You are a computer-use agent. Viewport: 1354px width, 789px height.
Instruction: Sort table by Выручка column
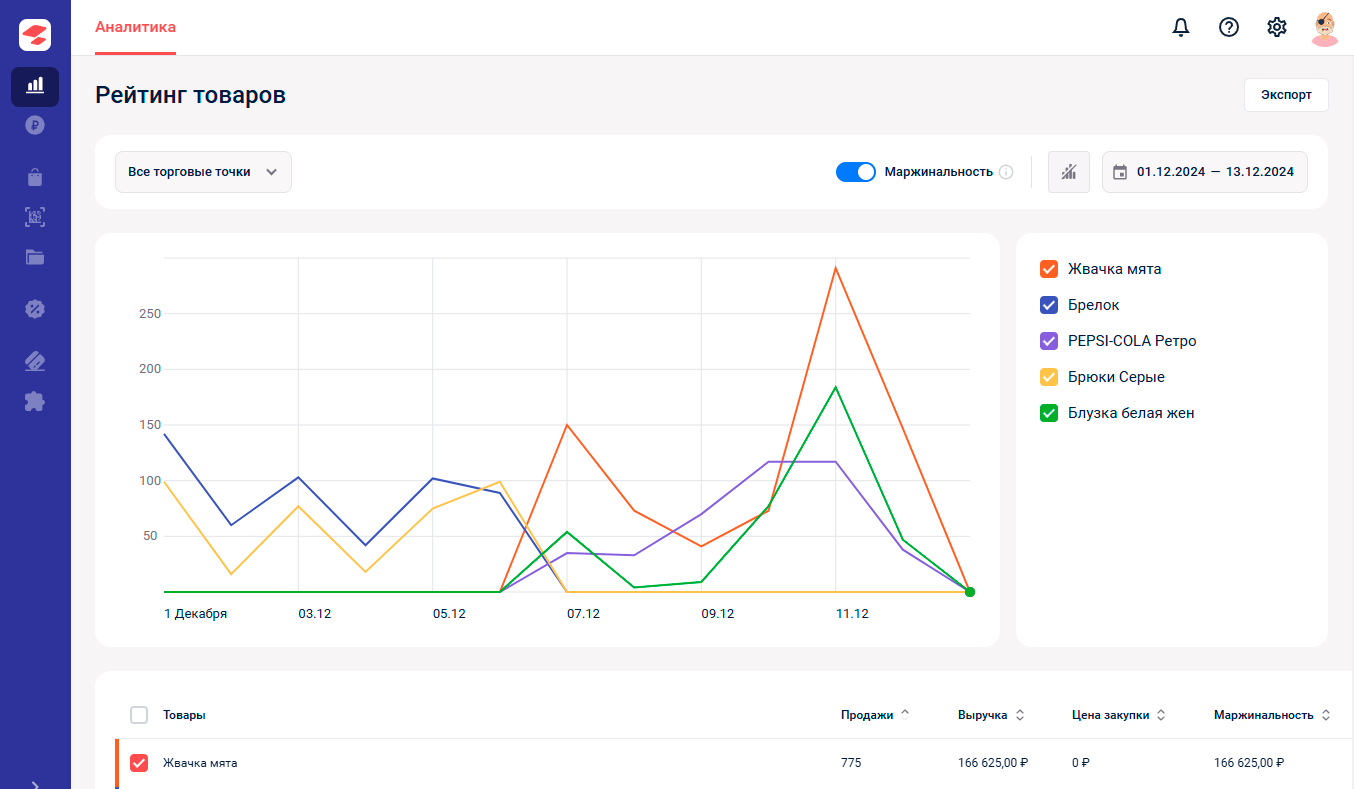tap(991, 715)
